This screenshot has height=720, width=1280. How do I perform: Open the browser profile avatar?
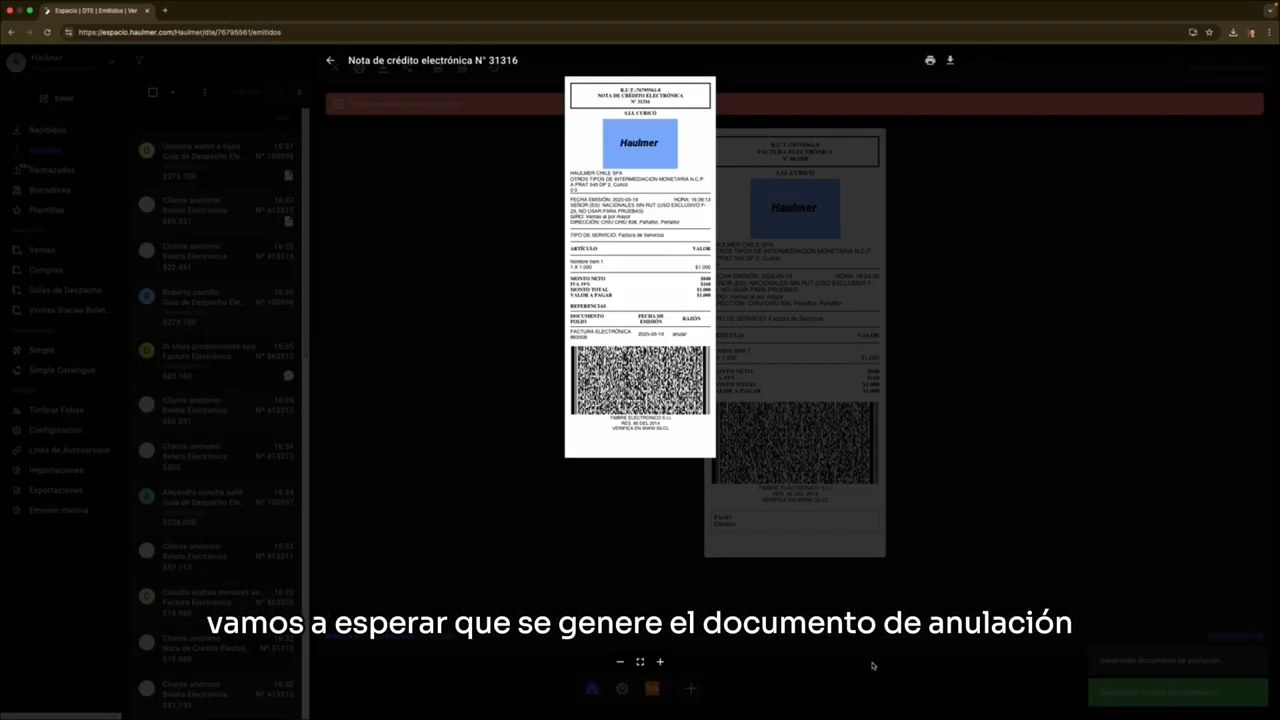1251,32
